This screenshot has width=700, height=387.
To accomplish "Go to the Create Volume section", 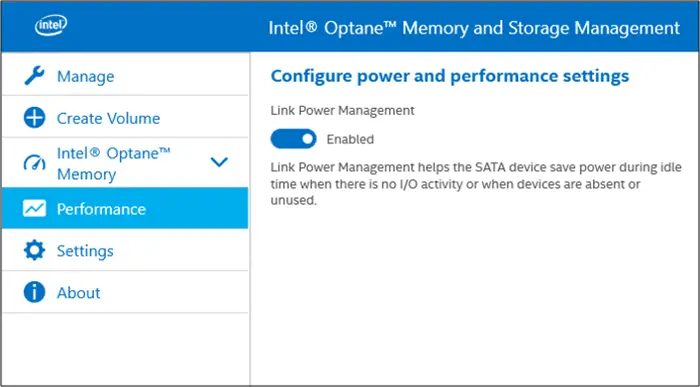I will pyautogui.click(x=125, y=118).
